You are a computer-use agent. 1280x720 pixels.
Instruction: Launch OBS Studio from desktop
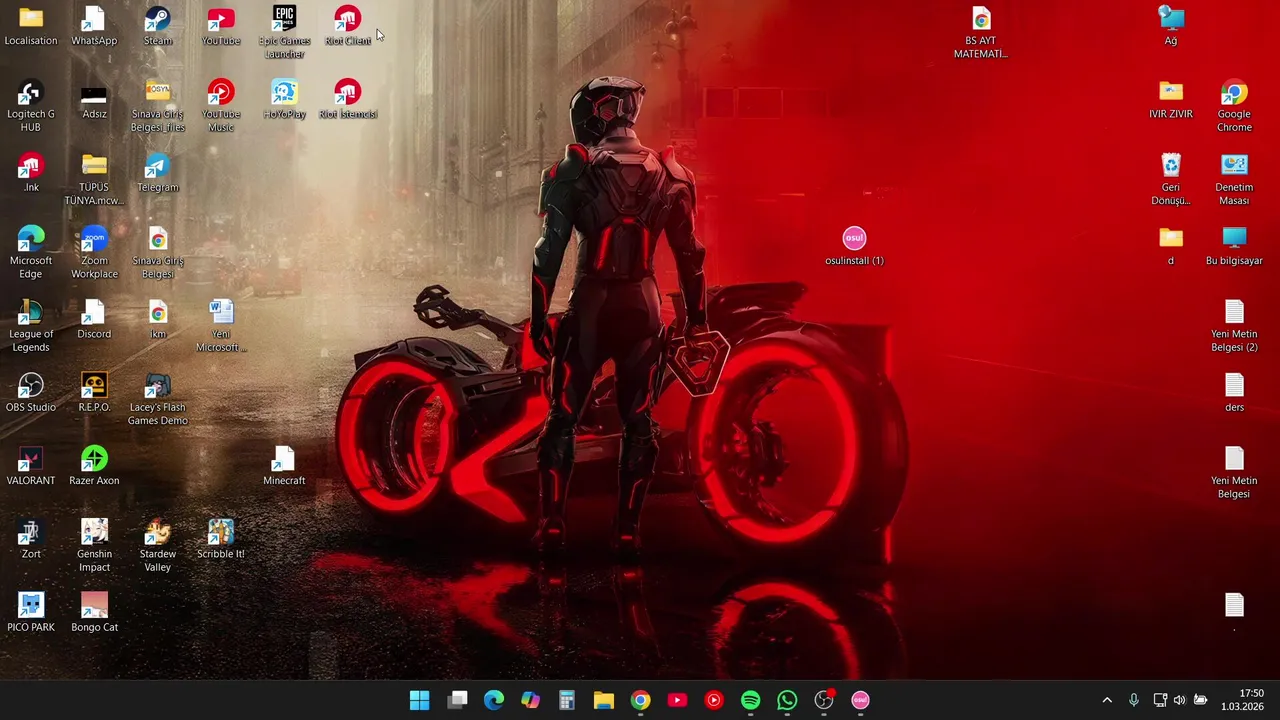tap(31, 393)
